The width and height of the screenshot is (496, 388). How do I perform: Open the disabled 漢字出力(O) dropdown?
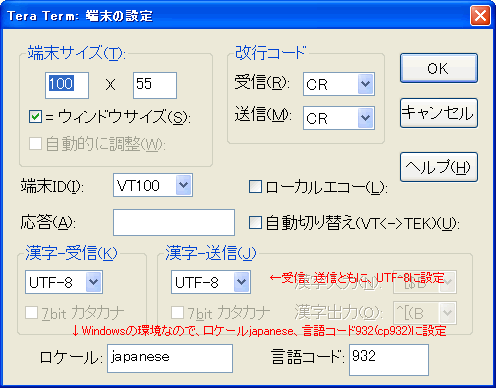[x=425, y=313]
